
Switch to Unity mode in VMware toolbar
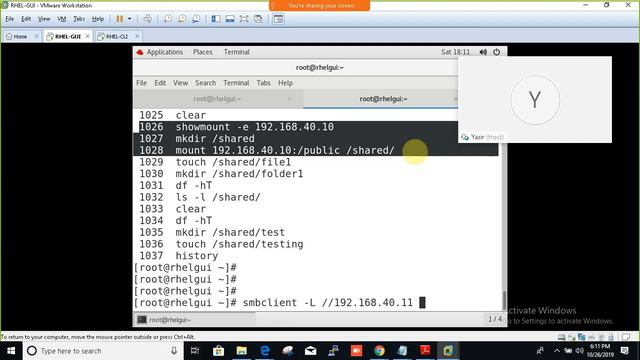[258, 19]
